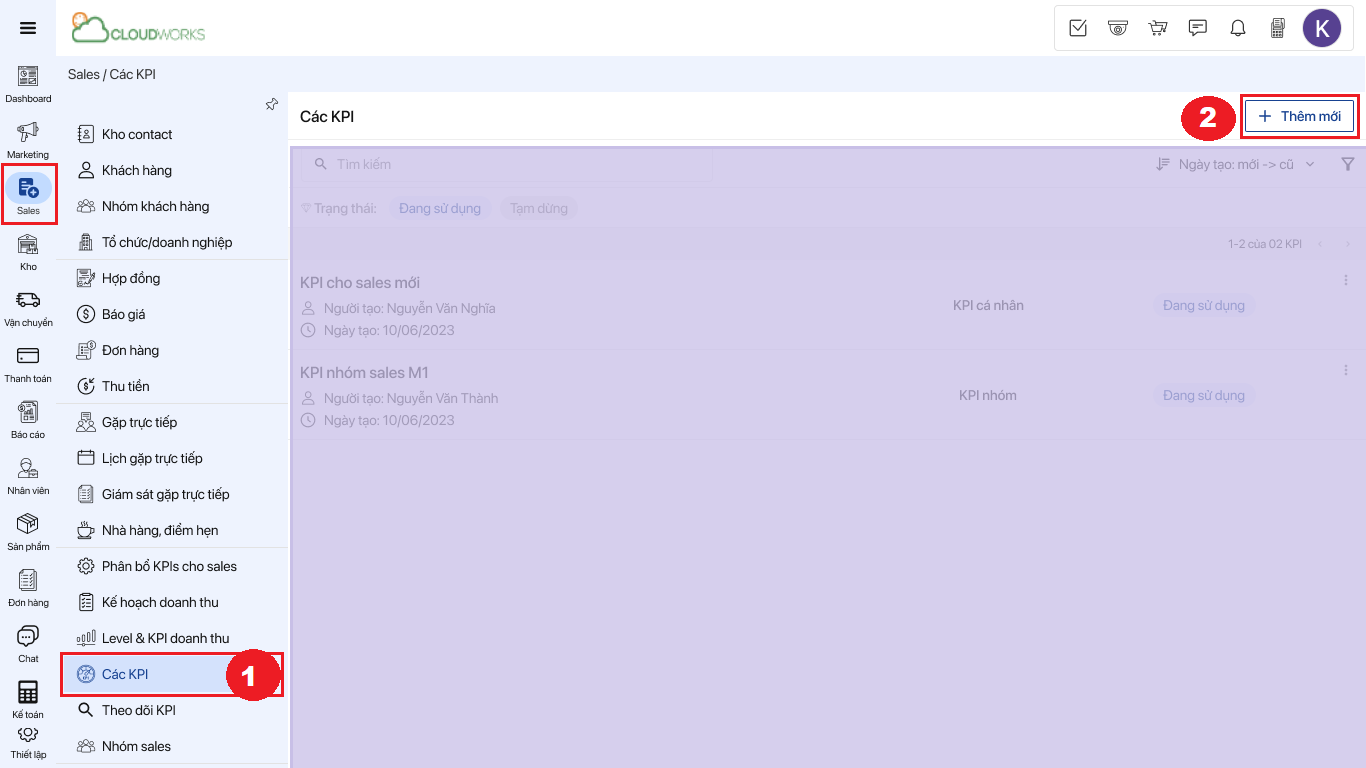Expand the Ngày tạo sort dropdown
Screen dimensions: 1366x768
(1236, 164)
